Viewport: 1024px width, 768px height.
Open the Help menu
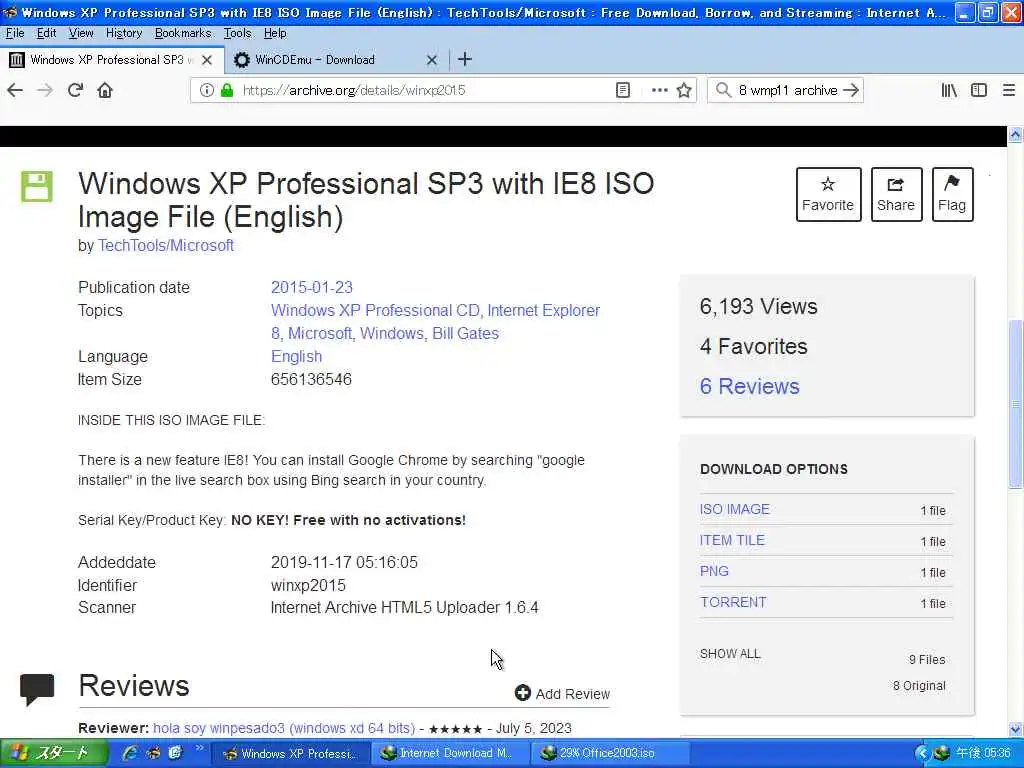click(275, 33)
